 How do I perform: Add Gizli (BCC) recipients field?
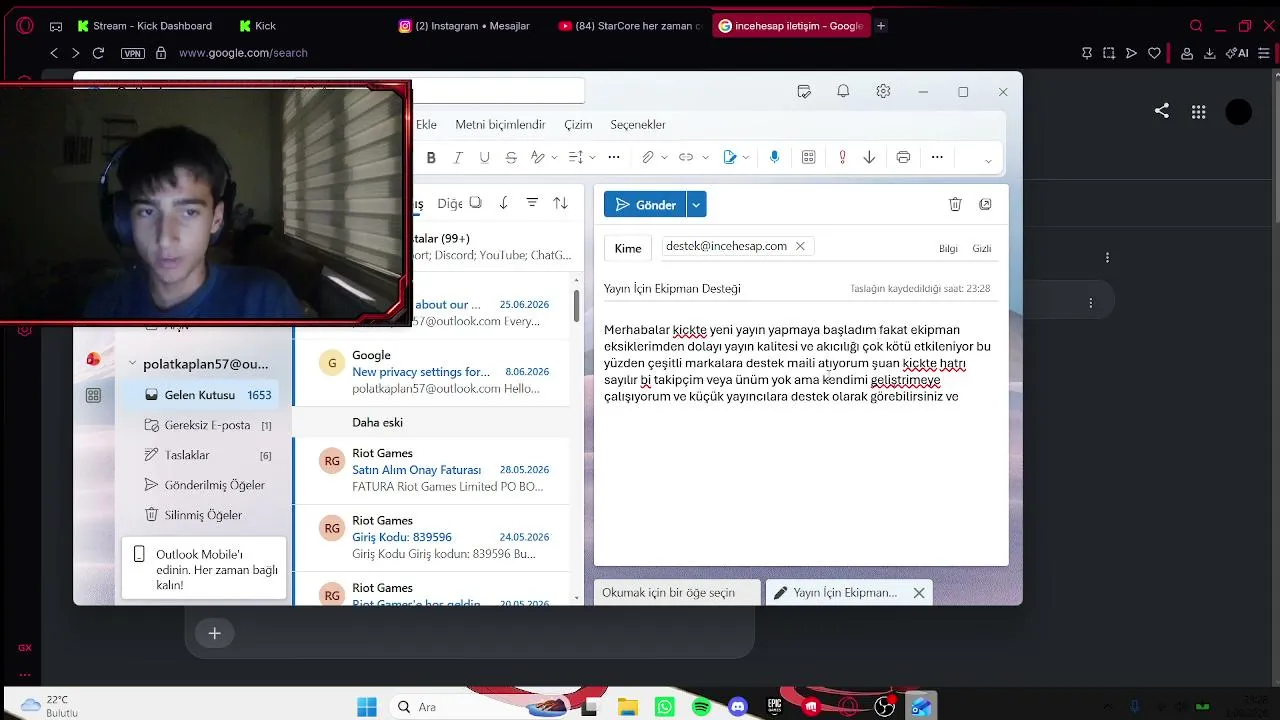tap(982, 249)
